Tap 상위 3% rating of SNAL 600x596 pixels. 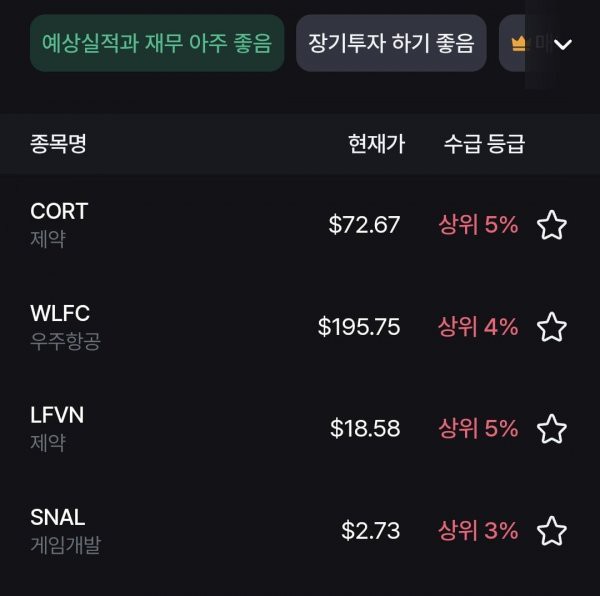pos(478,531)
